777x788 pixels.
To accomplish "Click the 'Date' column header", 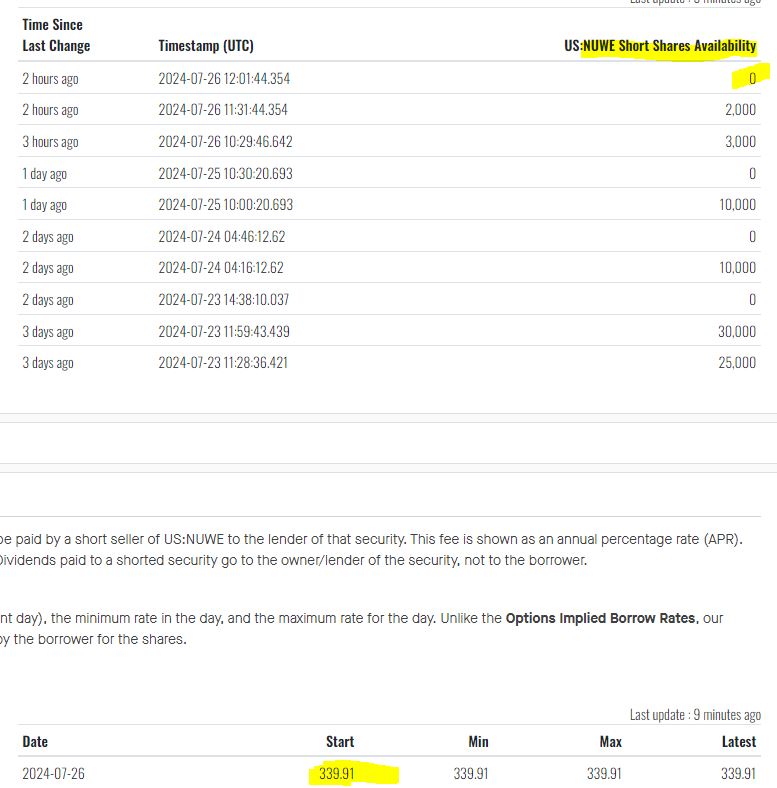I will point(35,742).
